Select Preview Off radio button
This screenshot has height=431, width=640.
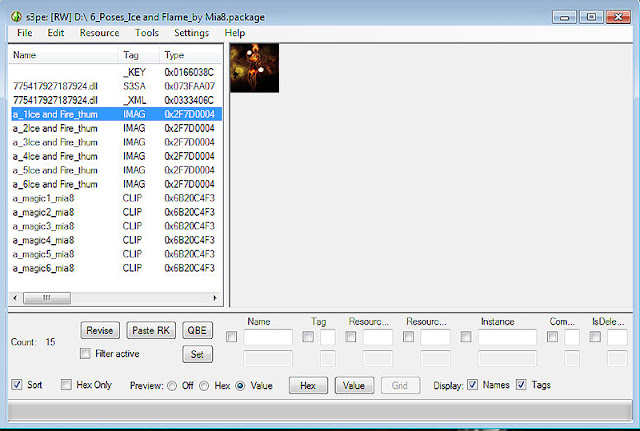172,386
